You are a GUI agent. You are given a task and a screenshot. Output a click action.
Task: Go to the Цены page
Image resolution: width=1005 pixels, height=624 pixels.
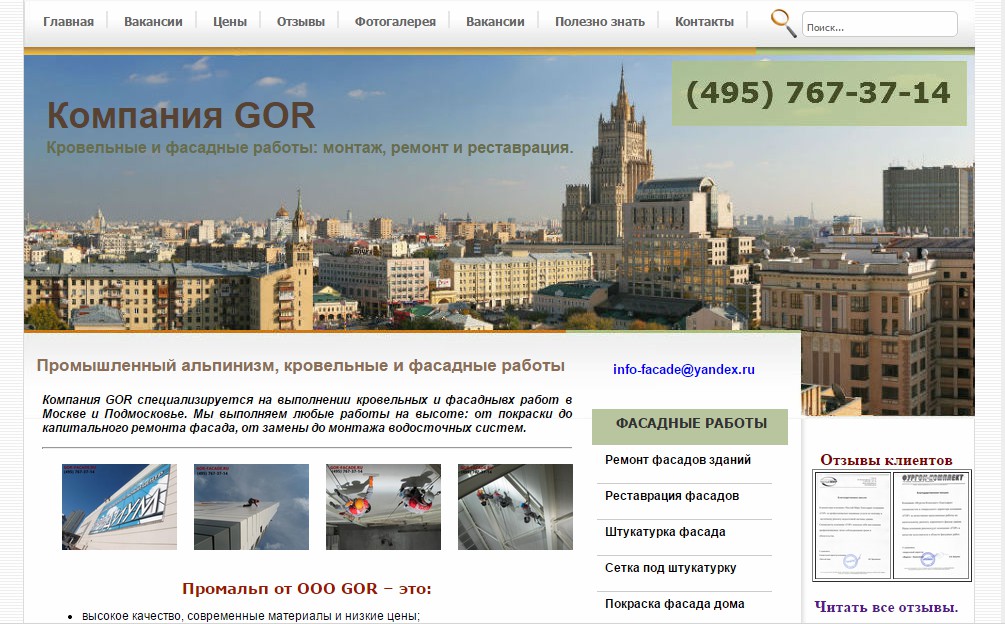pos(229,22)
